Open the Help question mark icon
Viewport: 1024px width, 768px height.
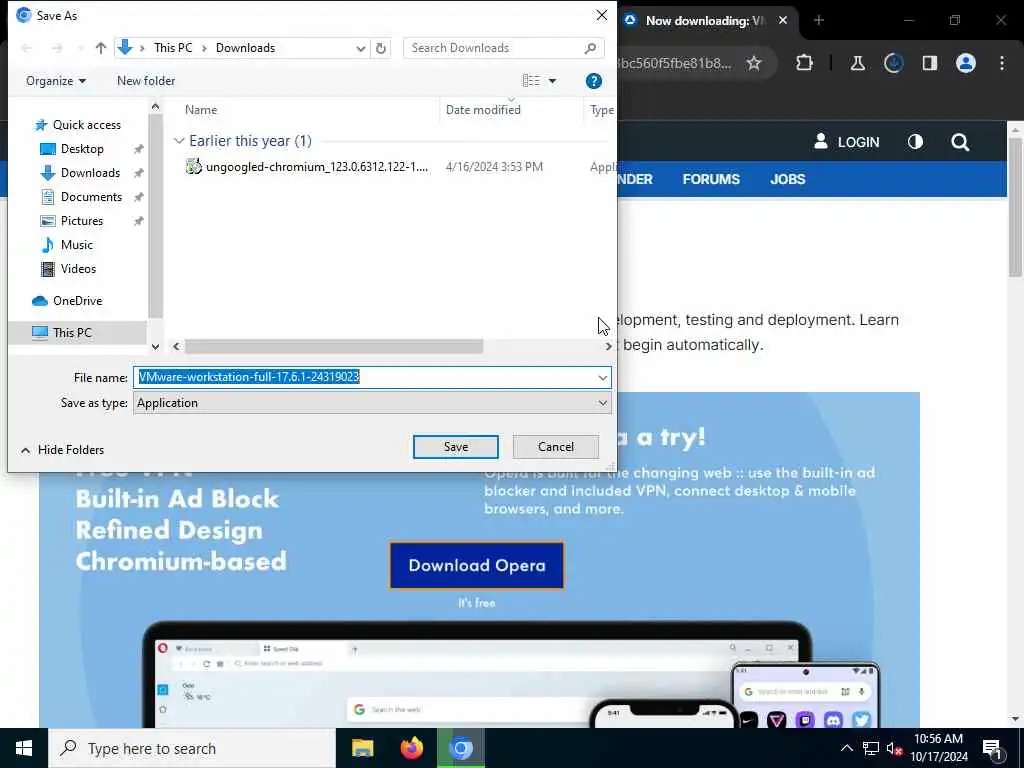(x=594, y=81)
